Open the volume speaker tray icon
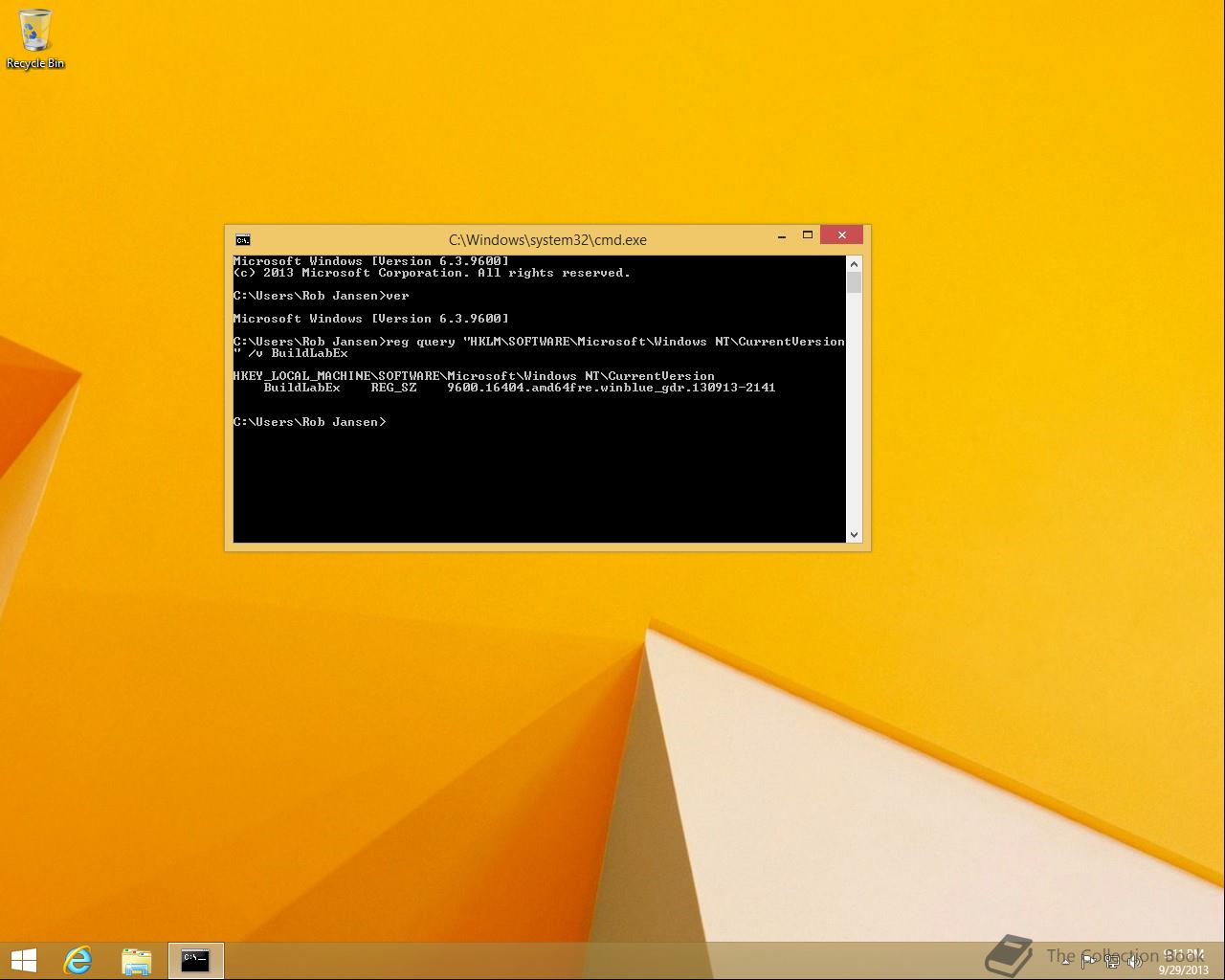The width and height of the screenshot is (1225, 980). click(x=1135, y=961)
